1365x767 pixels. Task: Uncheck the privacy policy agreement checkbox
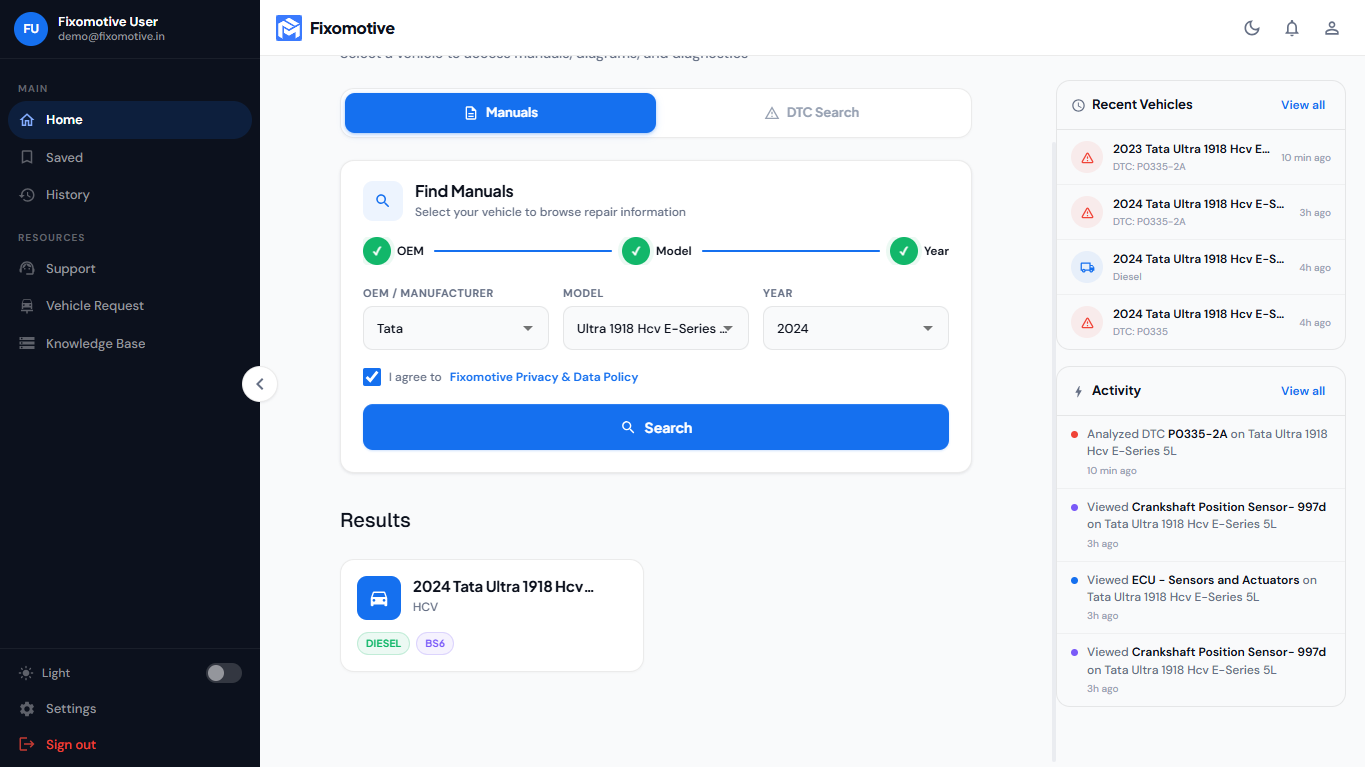click(372, 377)
